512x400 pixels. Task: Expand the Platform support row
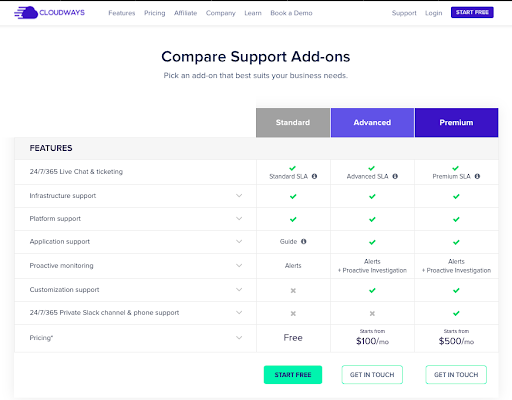239,219
